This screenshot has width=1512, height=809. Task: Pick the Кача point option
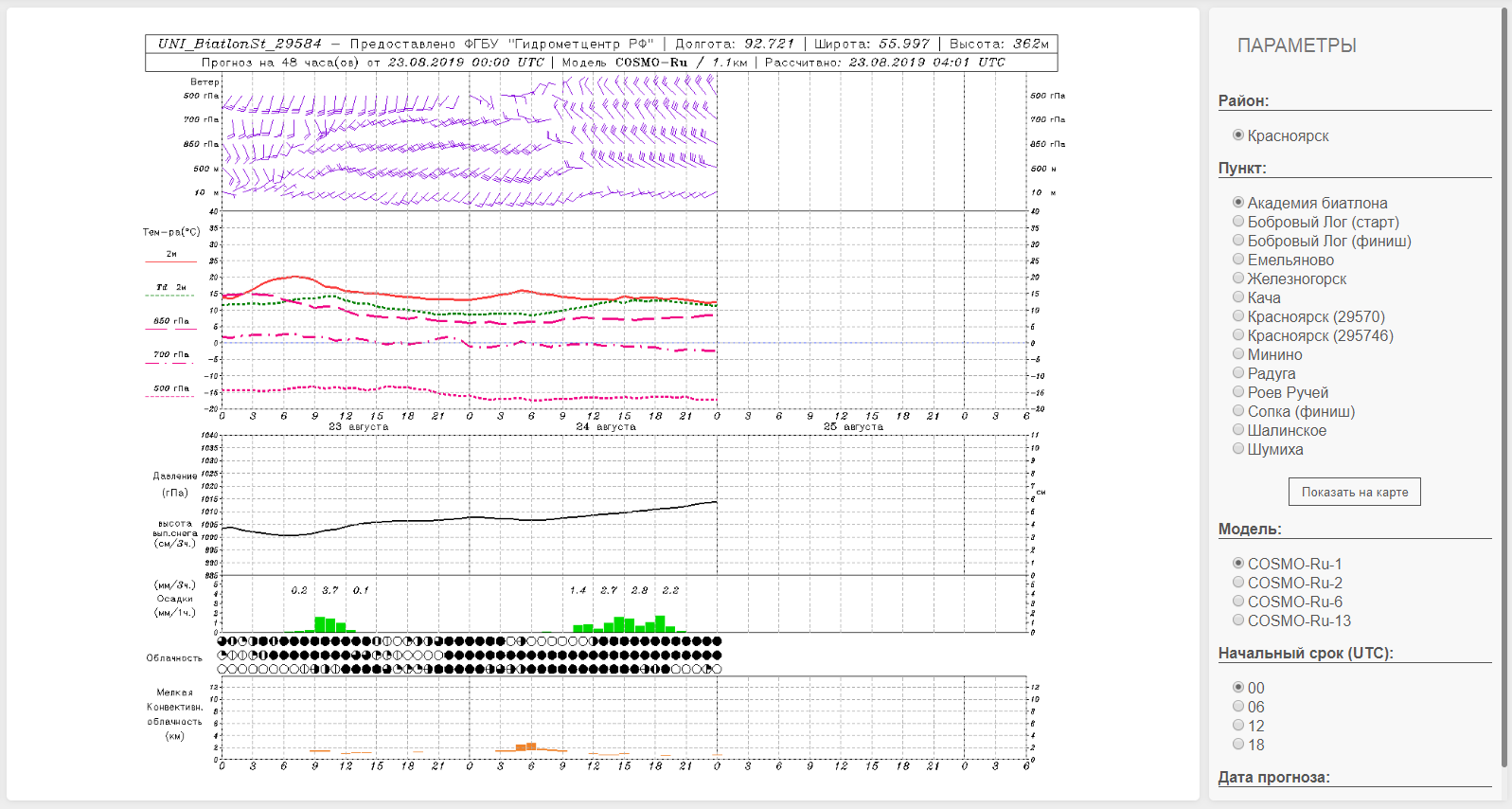1238,297
